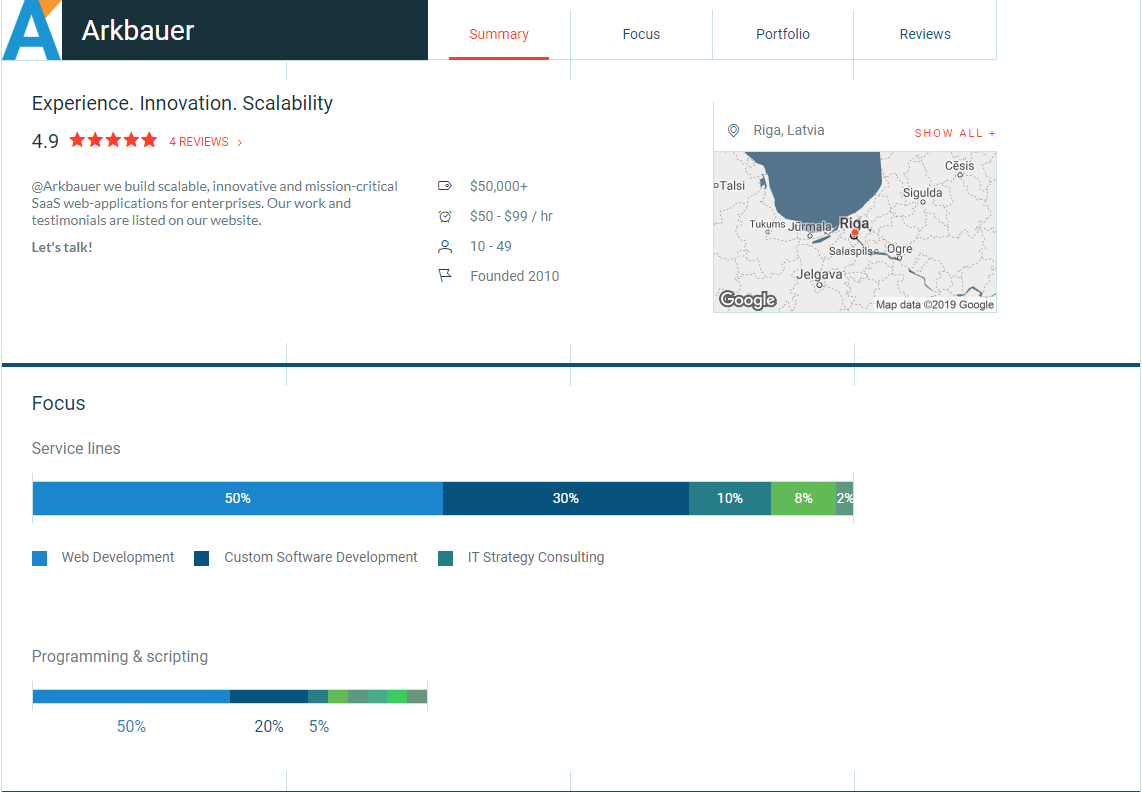
Task: Click the Arkbauer company name heading
Action: 138,31
